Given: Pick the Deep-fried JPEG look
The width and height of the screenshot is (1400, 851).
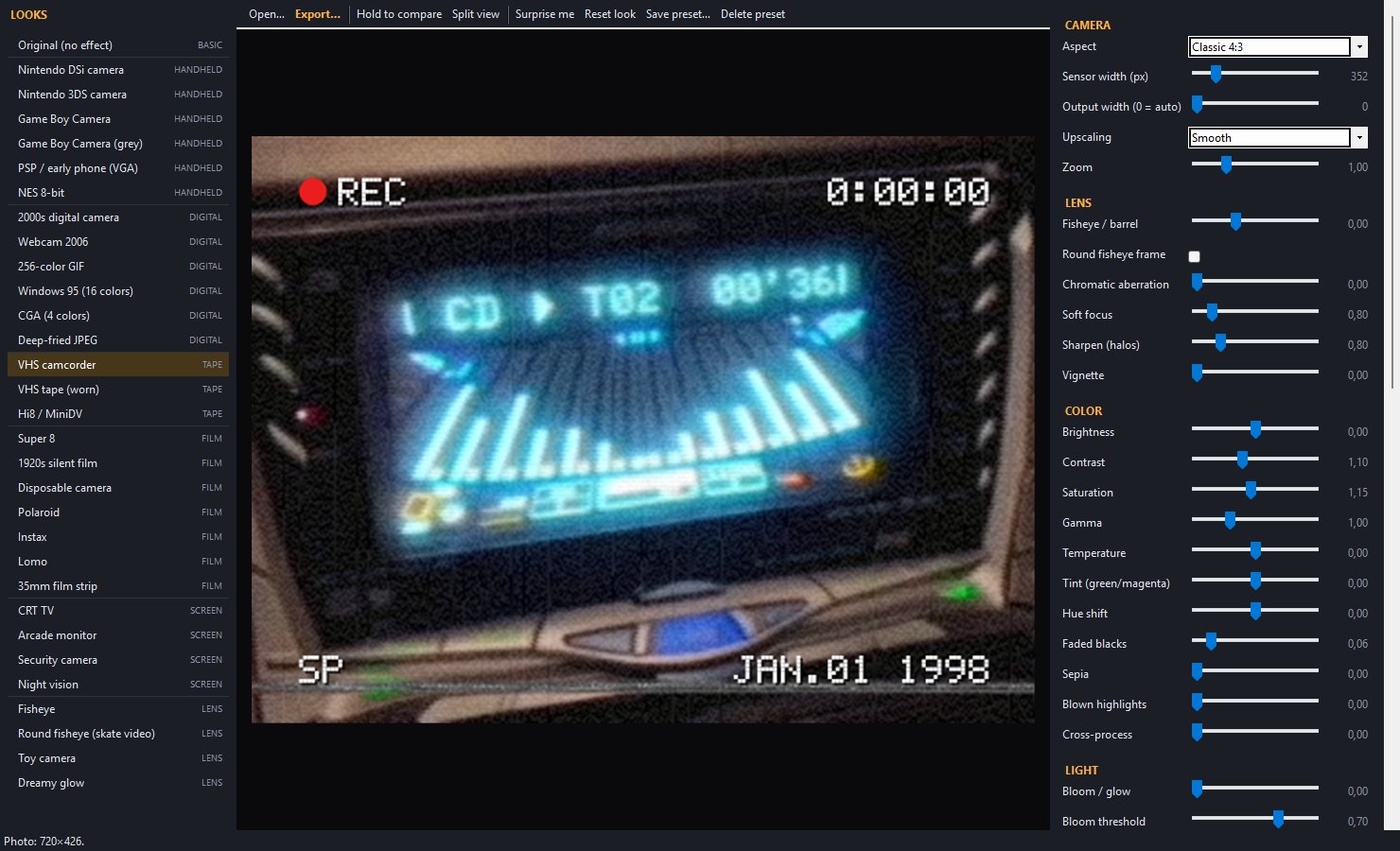Looking at the screenshot, I should (x=118, y=340).
